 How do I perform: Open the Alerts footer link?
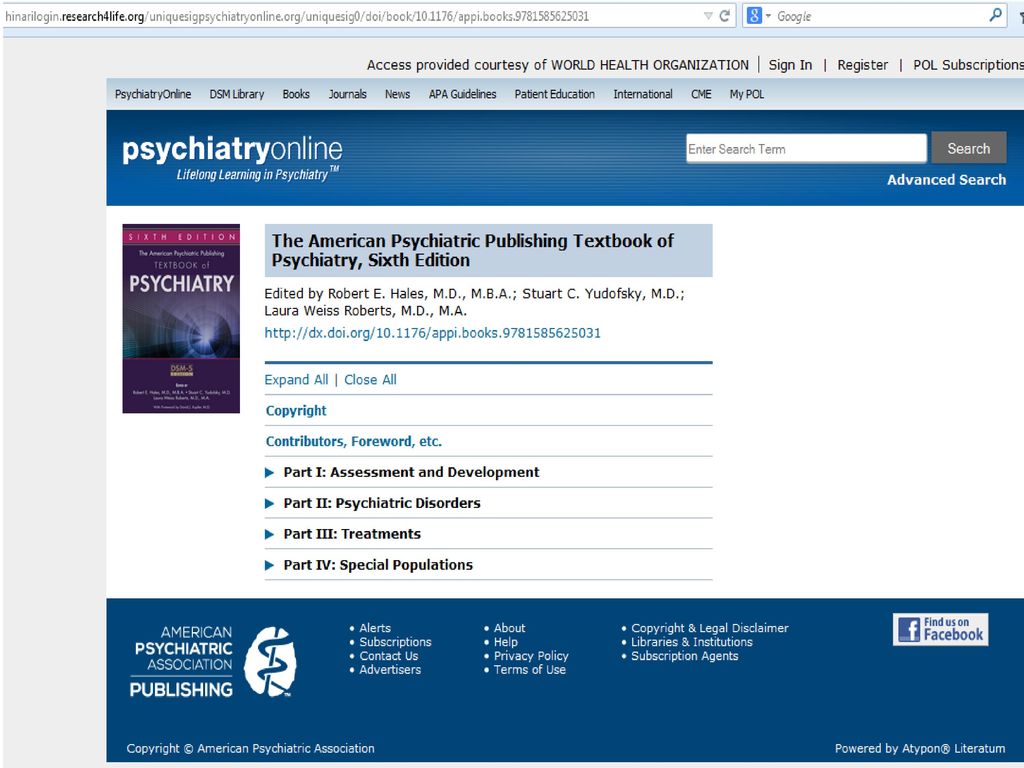click(375, 628)
